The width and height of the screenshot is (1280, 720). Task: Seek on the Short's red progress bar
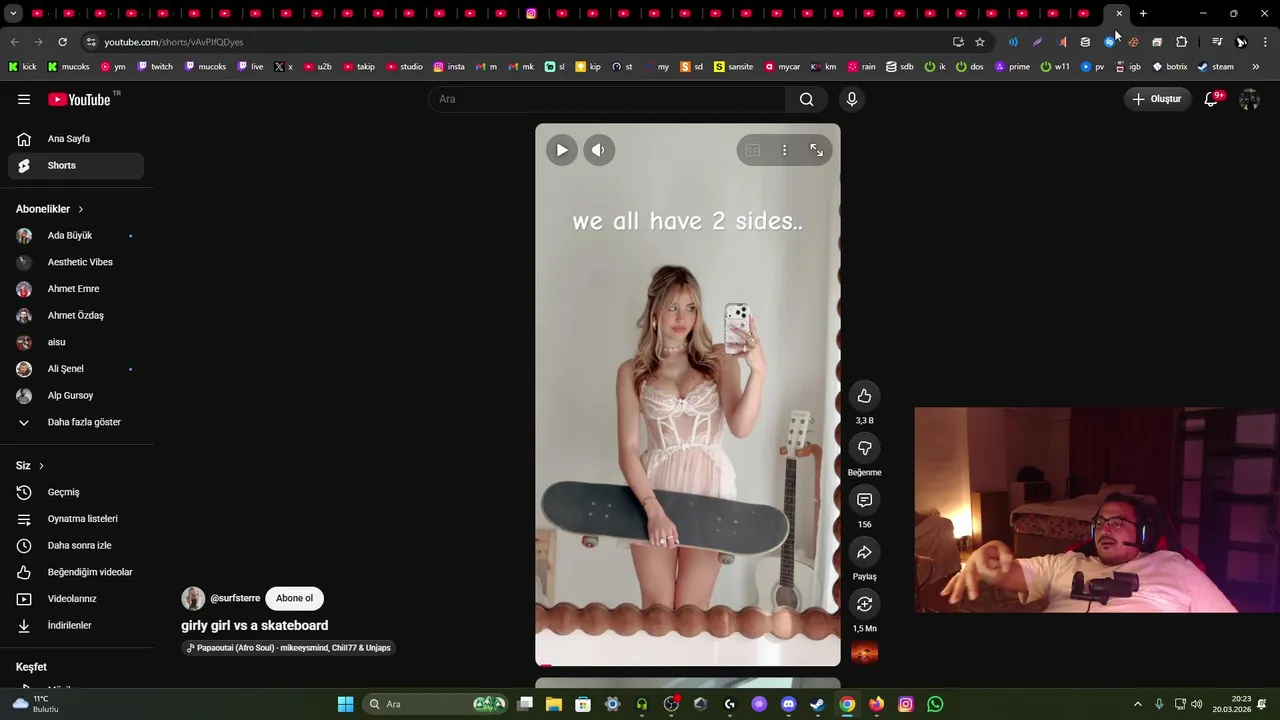point(688,664)
